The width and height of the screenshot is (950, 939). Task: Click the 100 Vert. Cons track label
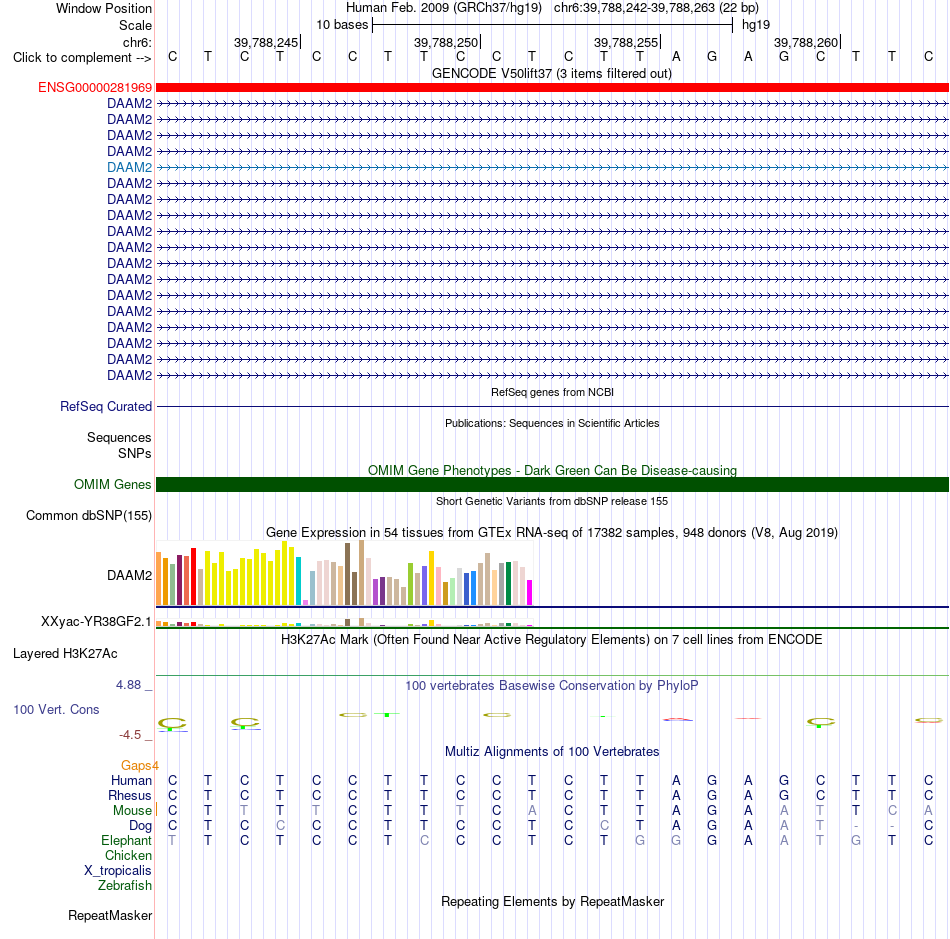pyautogui.click(x=56, y=709)
